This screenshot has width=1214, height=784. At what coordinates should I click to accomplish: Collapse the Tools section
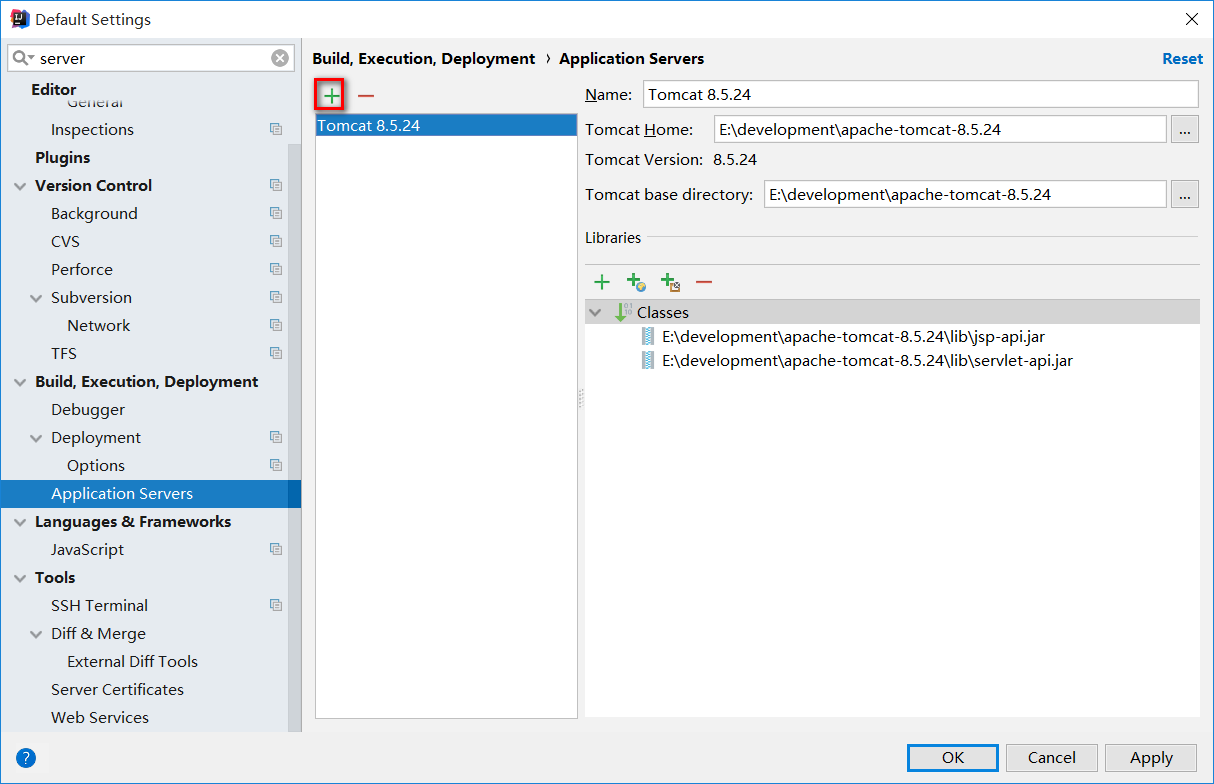click(x=19, y=578)
